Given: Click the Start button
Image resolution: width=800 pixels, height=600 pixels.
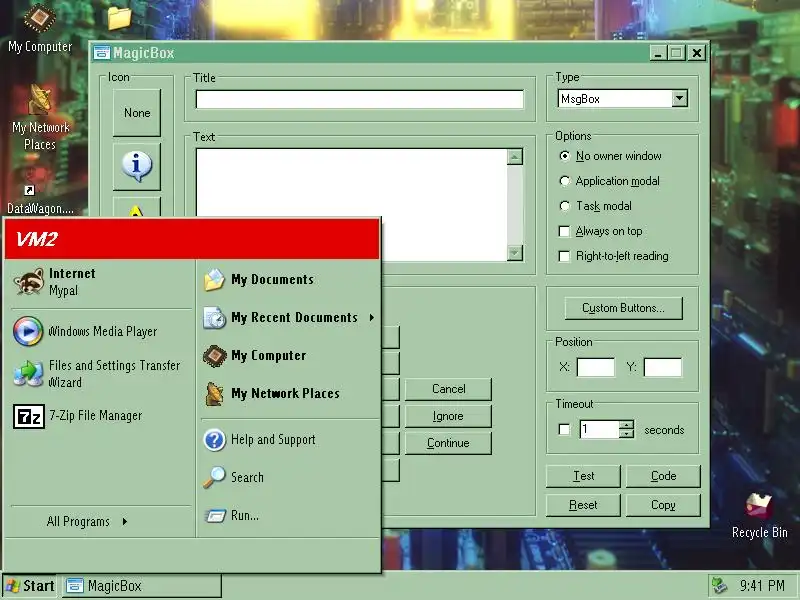Looking at the screenshot, I should (30, 586).
